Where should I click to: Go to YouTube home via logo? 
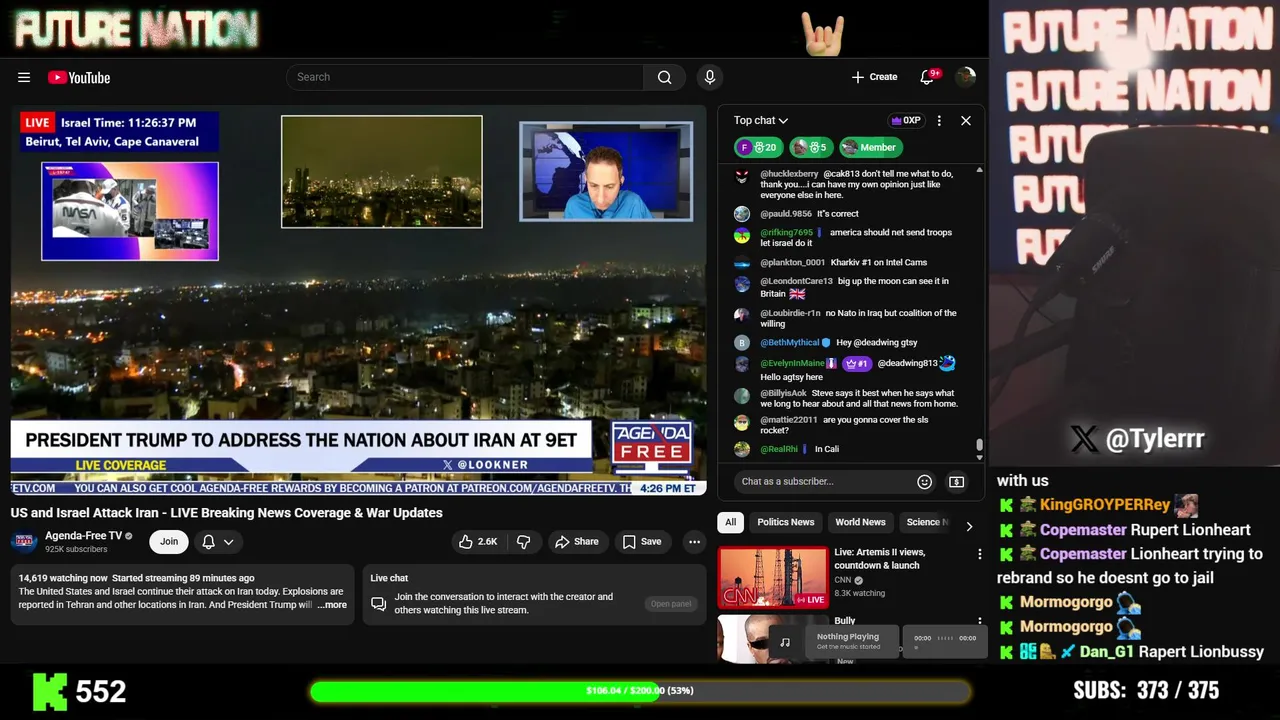coord(79,77)
